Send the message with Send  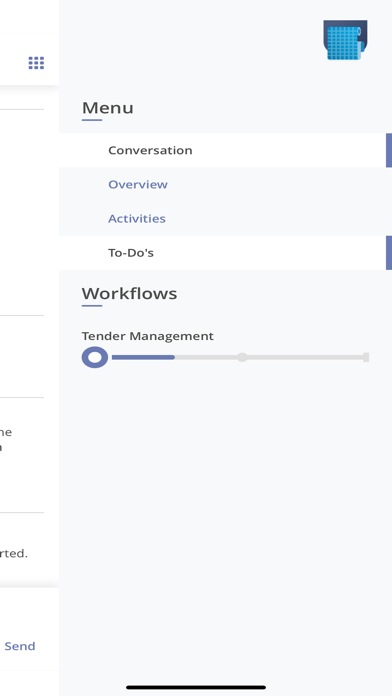coord(20,646)
